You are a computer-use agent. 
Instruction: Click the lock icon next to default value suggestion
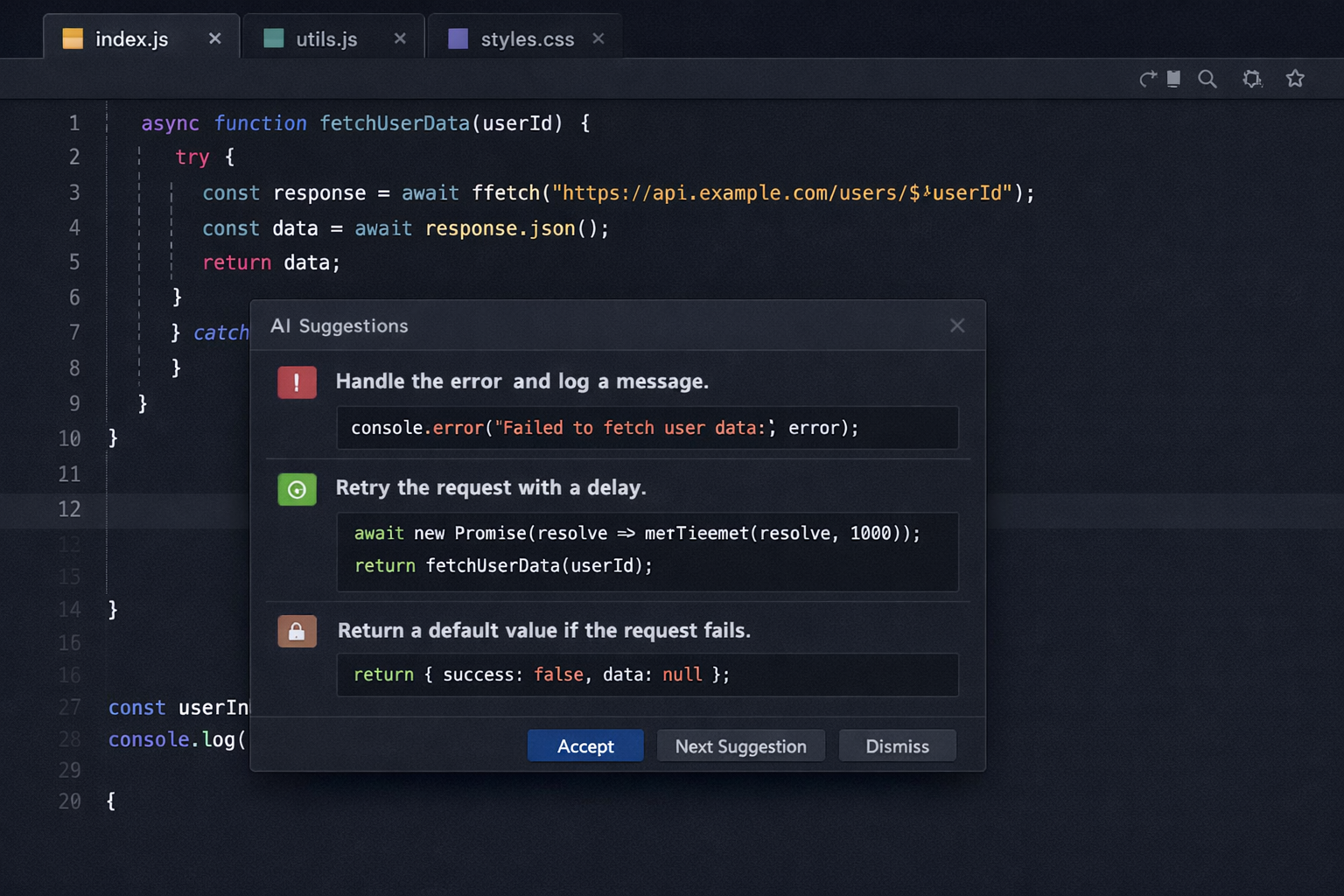pos(297,631)
